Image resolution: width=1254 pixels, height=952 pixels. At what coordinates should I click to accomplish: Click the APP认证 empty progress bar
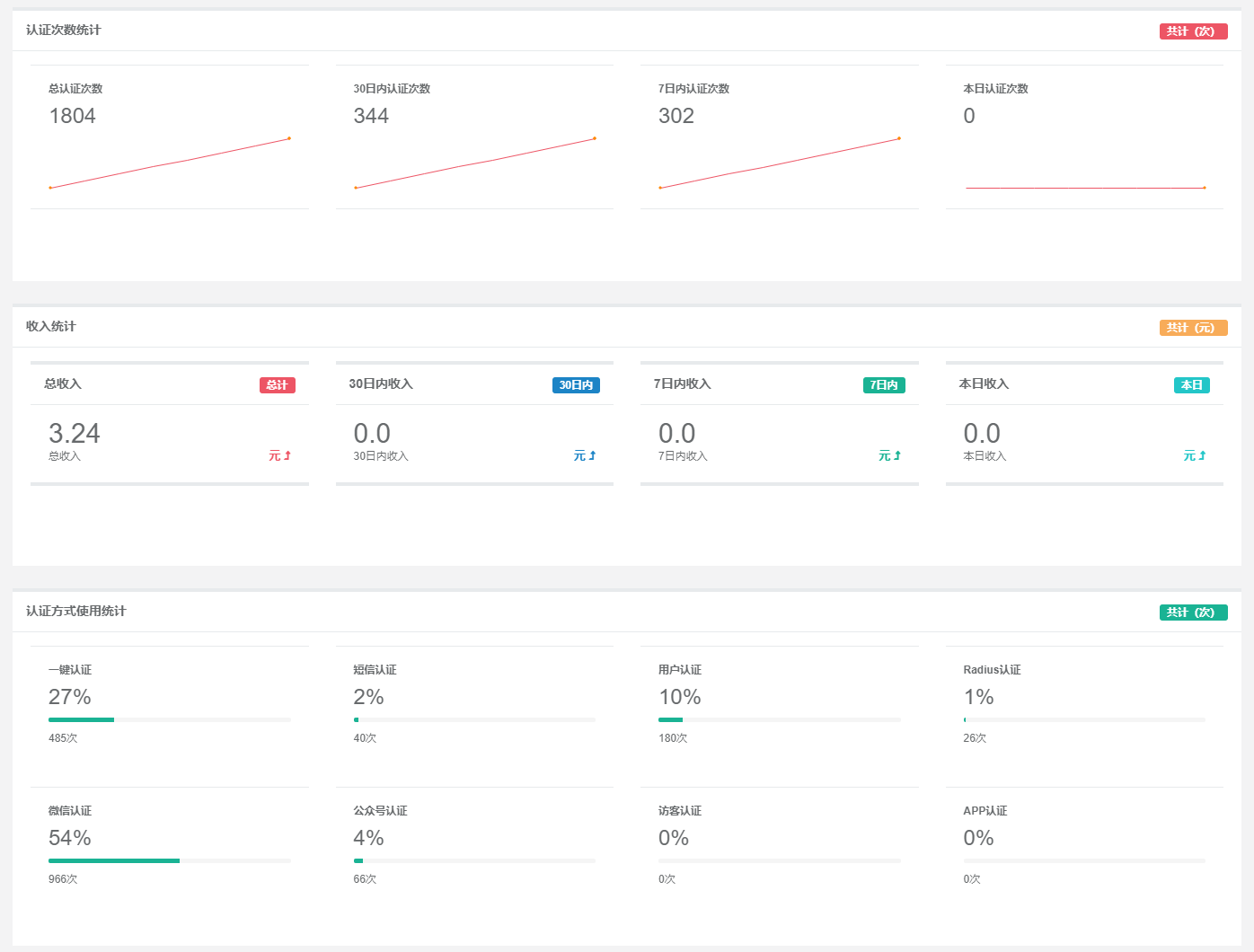[x=1084, y=860]
